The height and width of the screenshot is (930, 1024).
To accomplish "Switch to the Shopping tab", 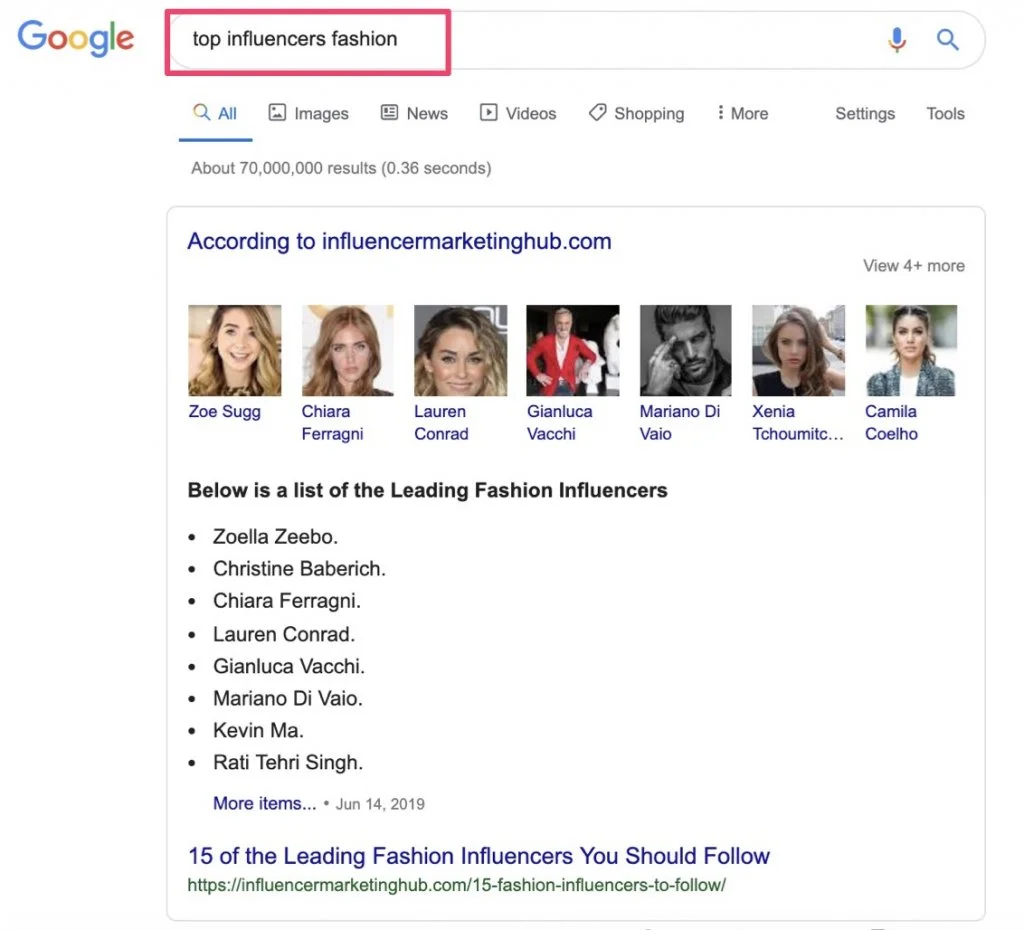I will pyautogui.click(x=636, y=114).
